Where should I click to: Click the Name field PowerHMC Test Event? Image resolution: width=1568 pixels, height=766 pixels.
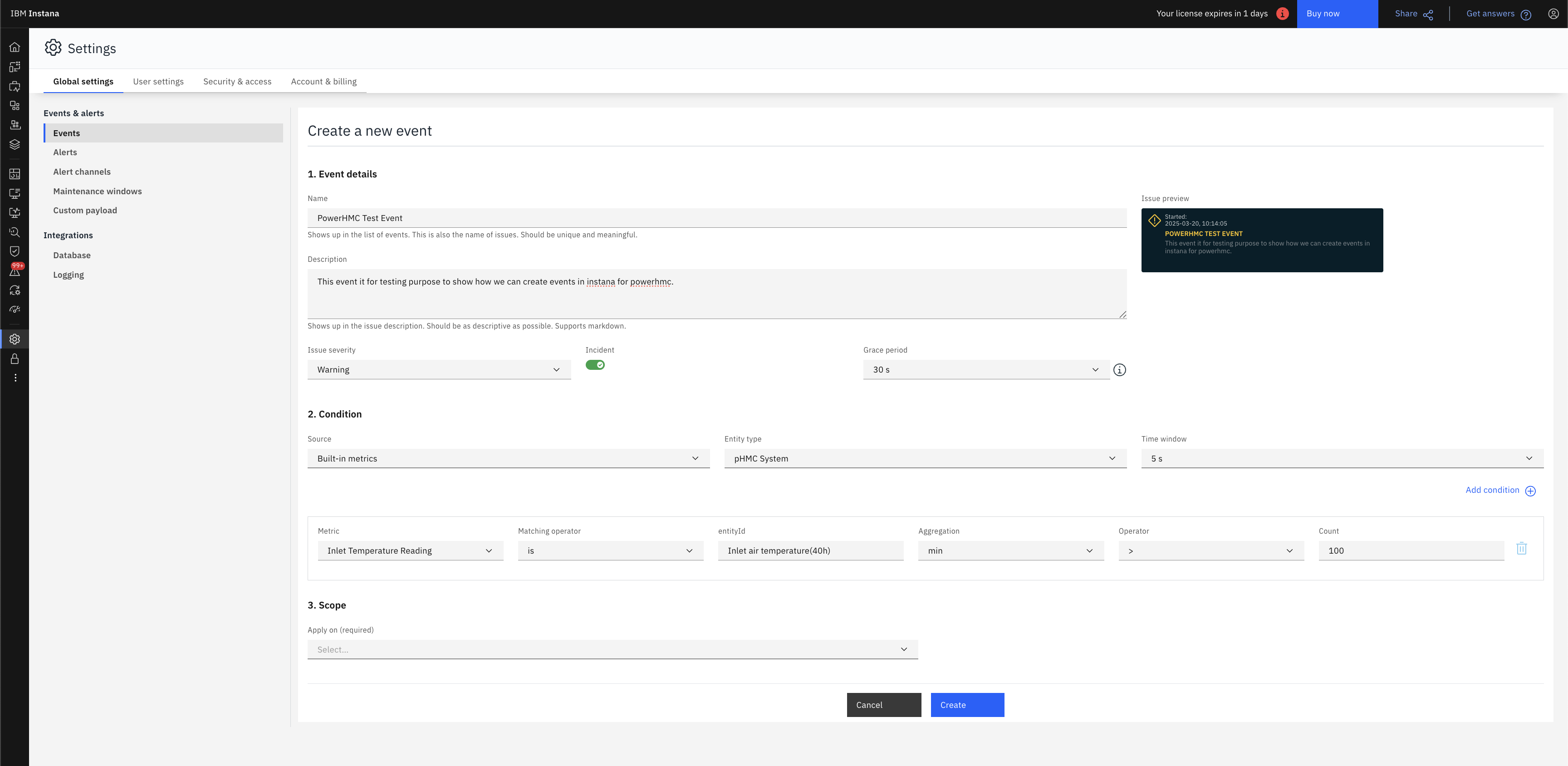pyautogui.click(x=717, y=218)
